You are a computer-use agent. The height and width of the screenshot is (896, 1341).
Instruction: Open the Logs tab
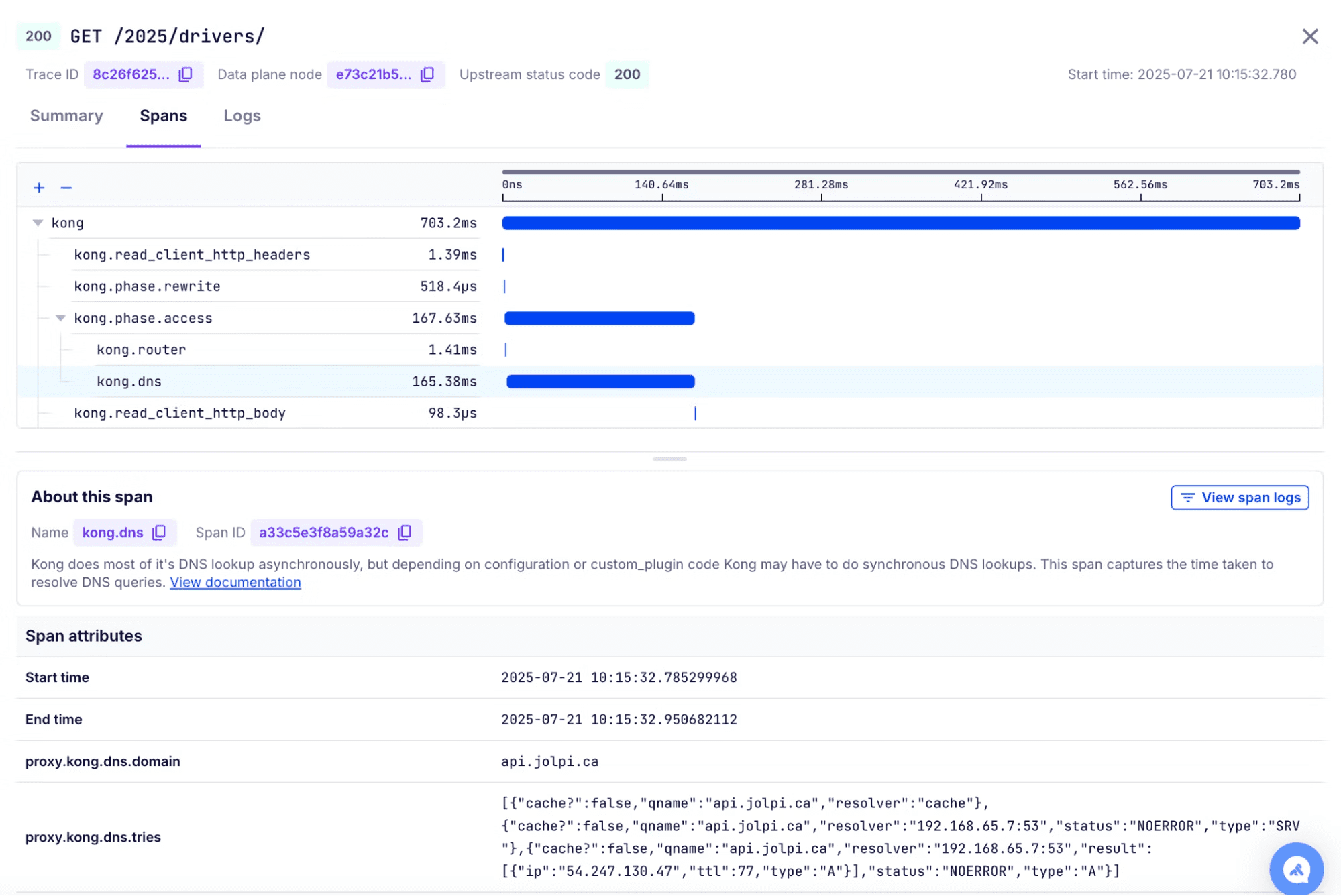click(x=242, y=116)
